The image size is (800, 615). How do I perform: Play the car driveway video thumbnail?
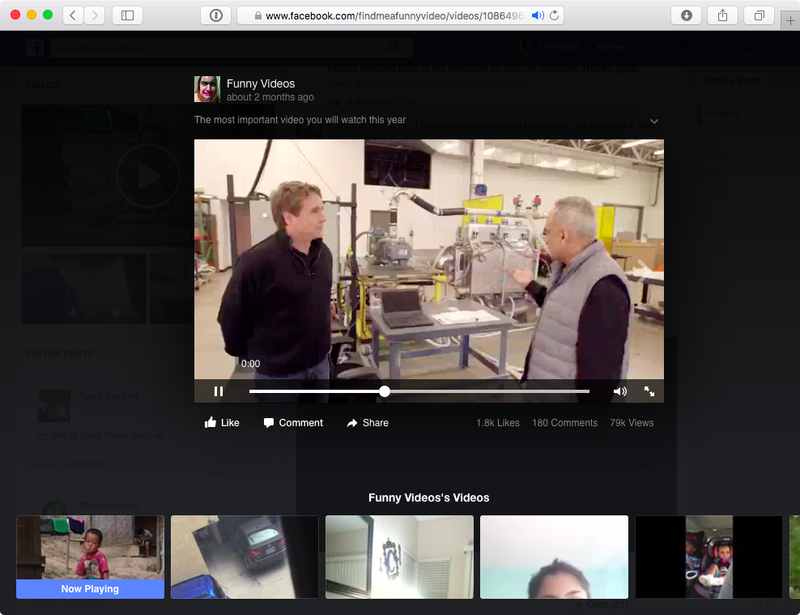pos(244,557)
